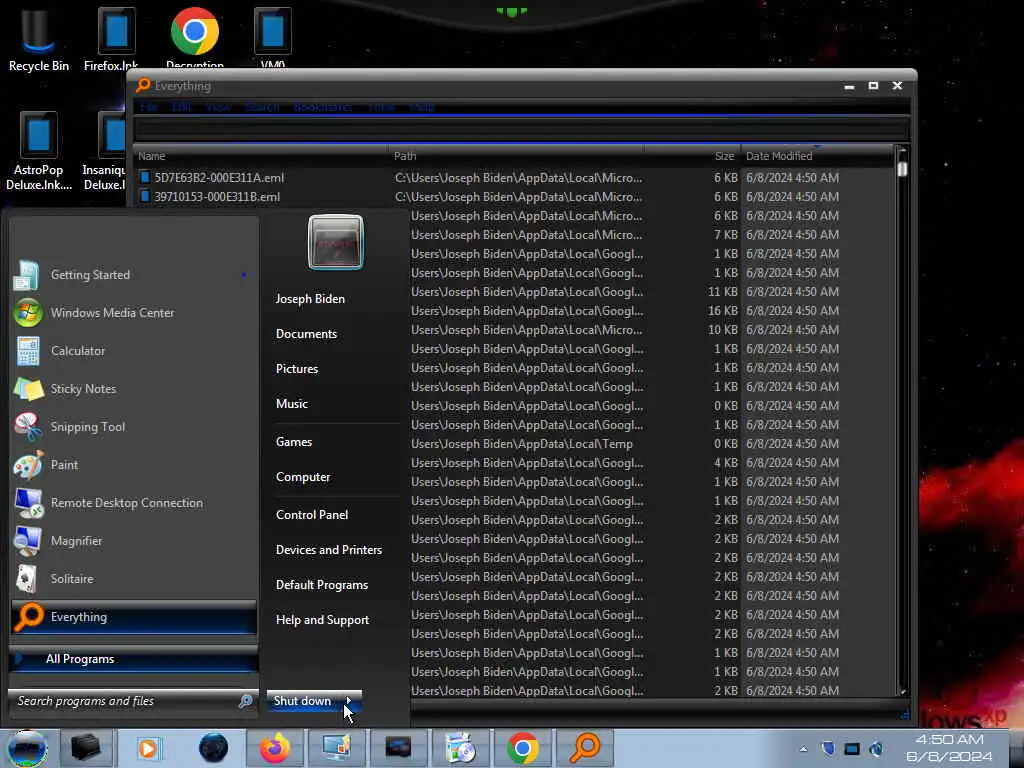The height and width of the screenshot is (768, 1024).
Task: Open the View menu in Everything
Action: click(x=218, y=107)
